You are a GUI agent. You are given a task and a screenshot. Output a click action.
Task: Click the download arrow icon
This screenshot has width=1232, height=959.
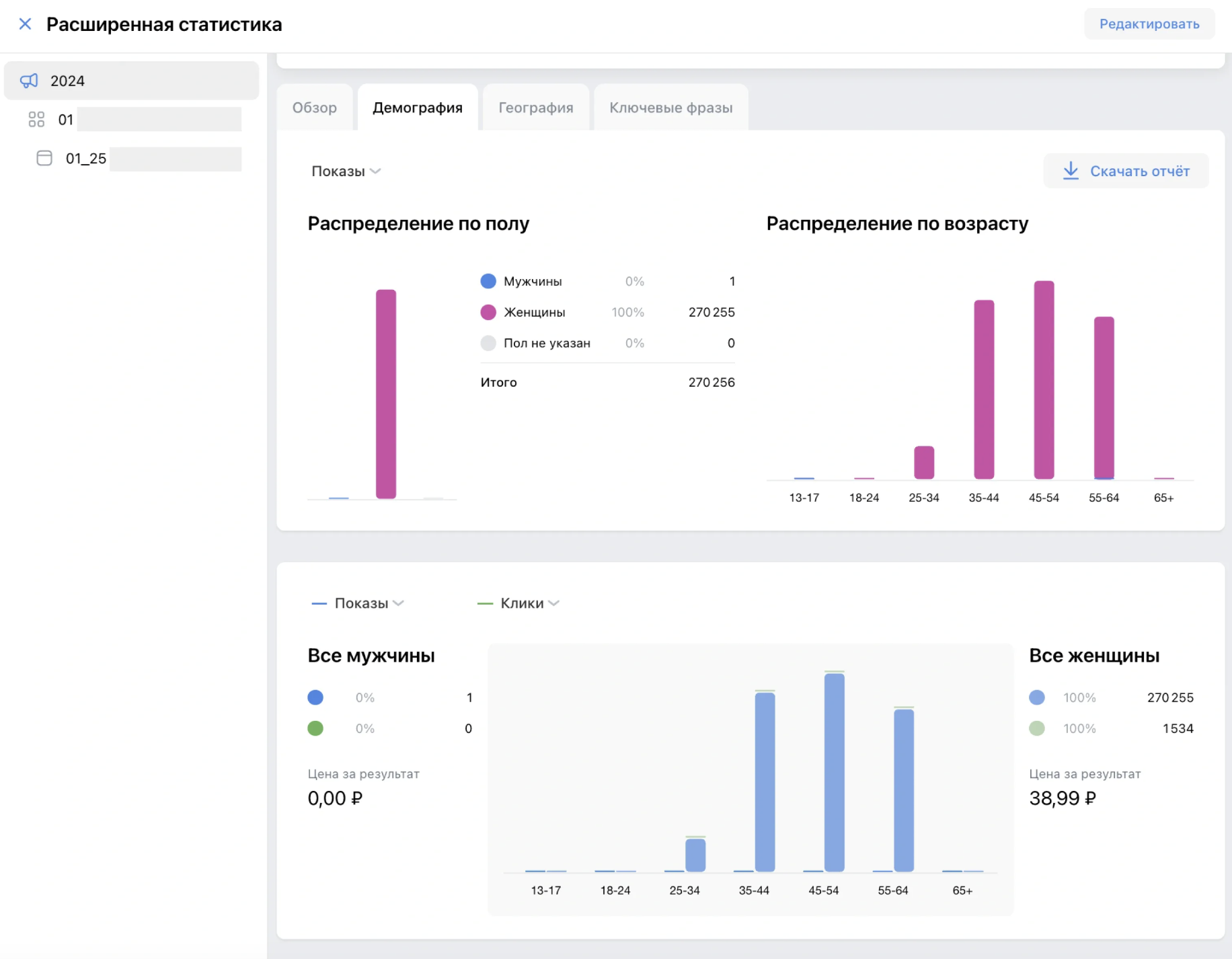pos(1071,171)
